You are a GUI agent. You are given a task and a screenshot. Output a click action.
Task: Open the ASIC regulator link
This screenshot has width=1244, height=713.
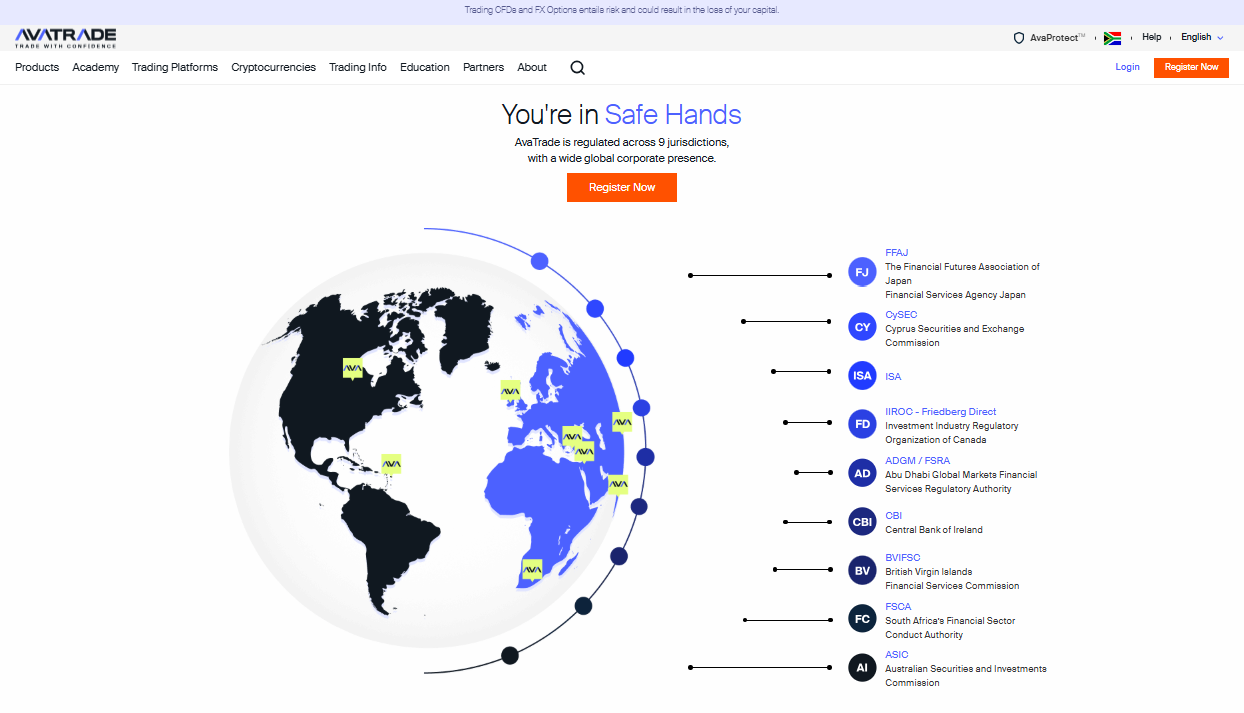click(x=896, y=655)
